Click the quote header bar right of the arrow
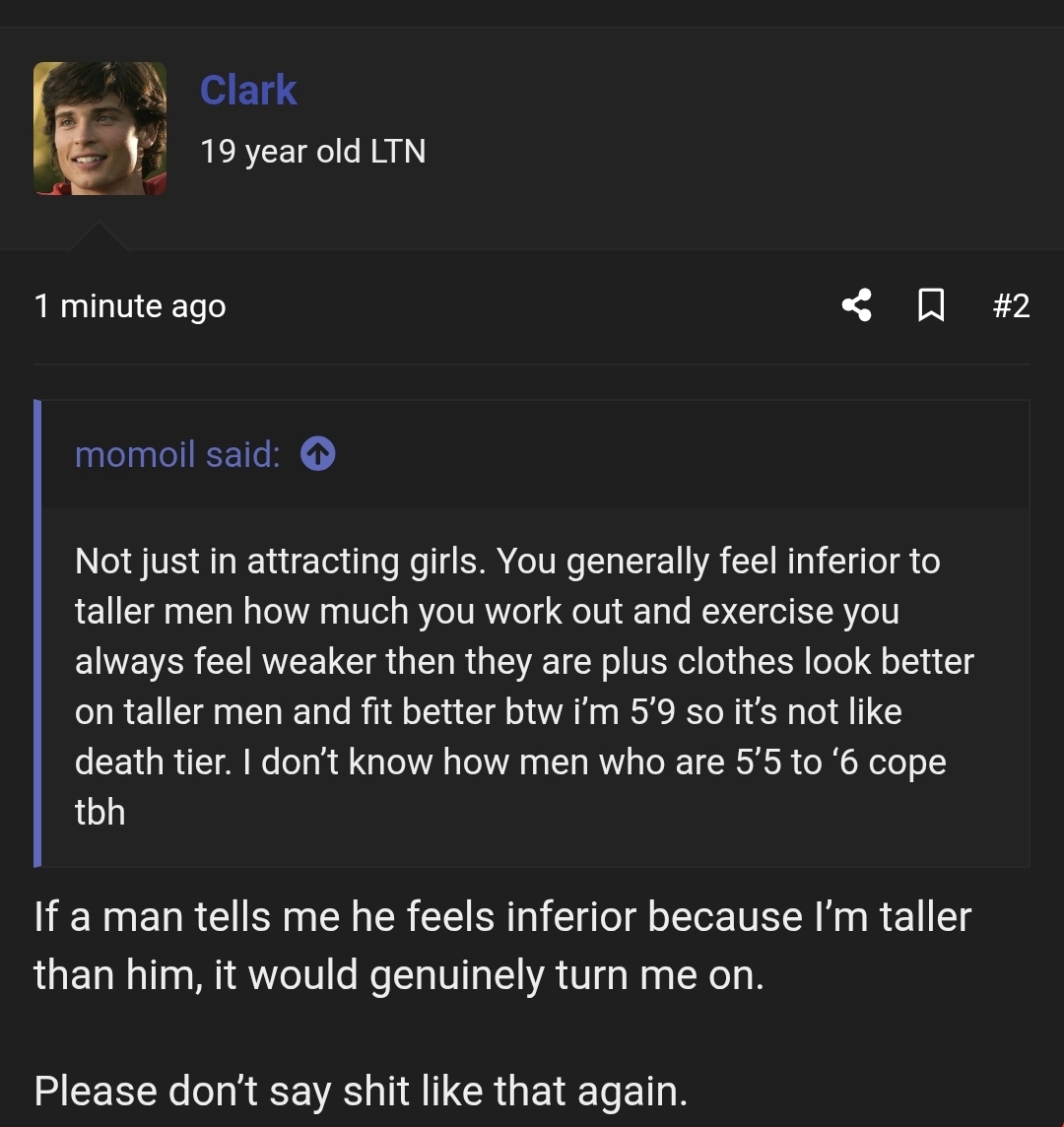Viewport: 1064px width, 1127px height. pos(683,454)
